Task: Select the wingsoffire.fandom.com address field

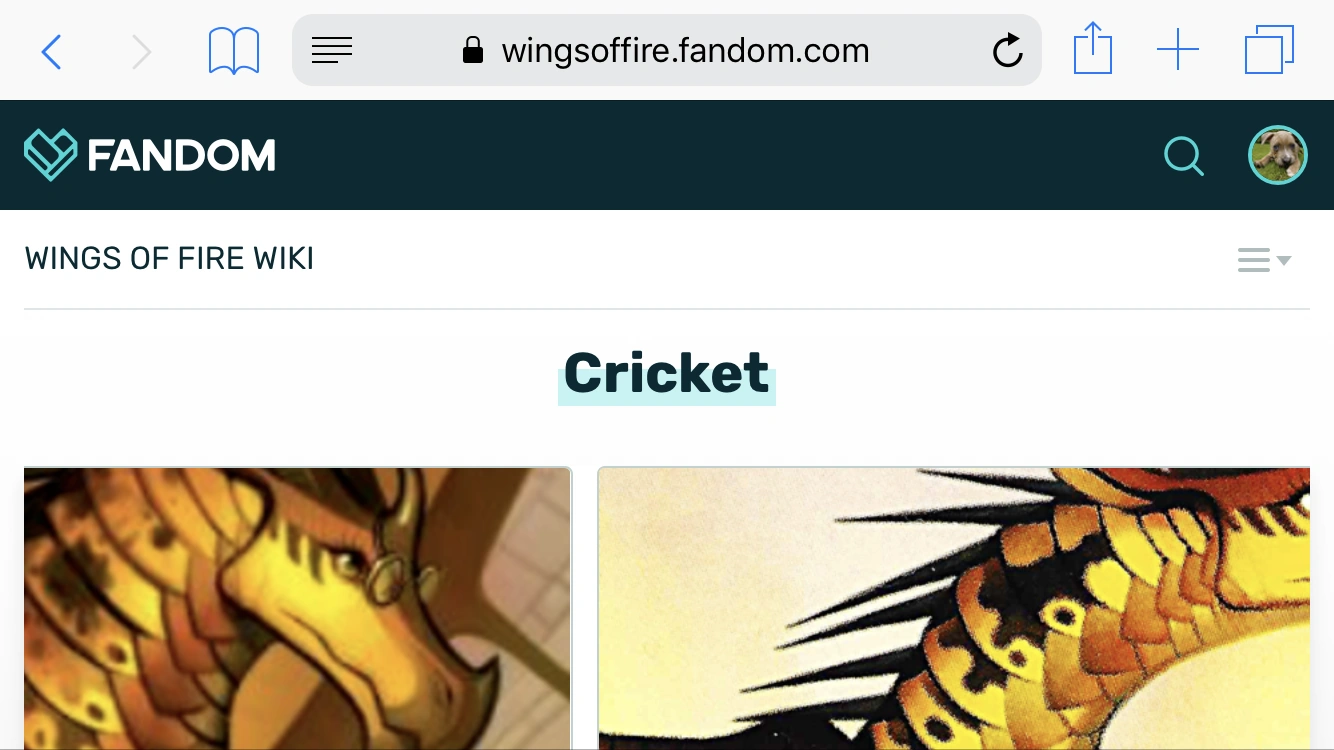Action: [x=667, y=50]
